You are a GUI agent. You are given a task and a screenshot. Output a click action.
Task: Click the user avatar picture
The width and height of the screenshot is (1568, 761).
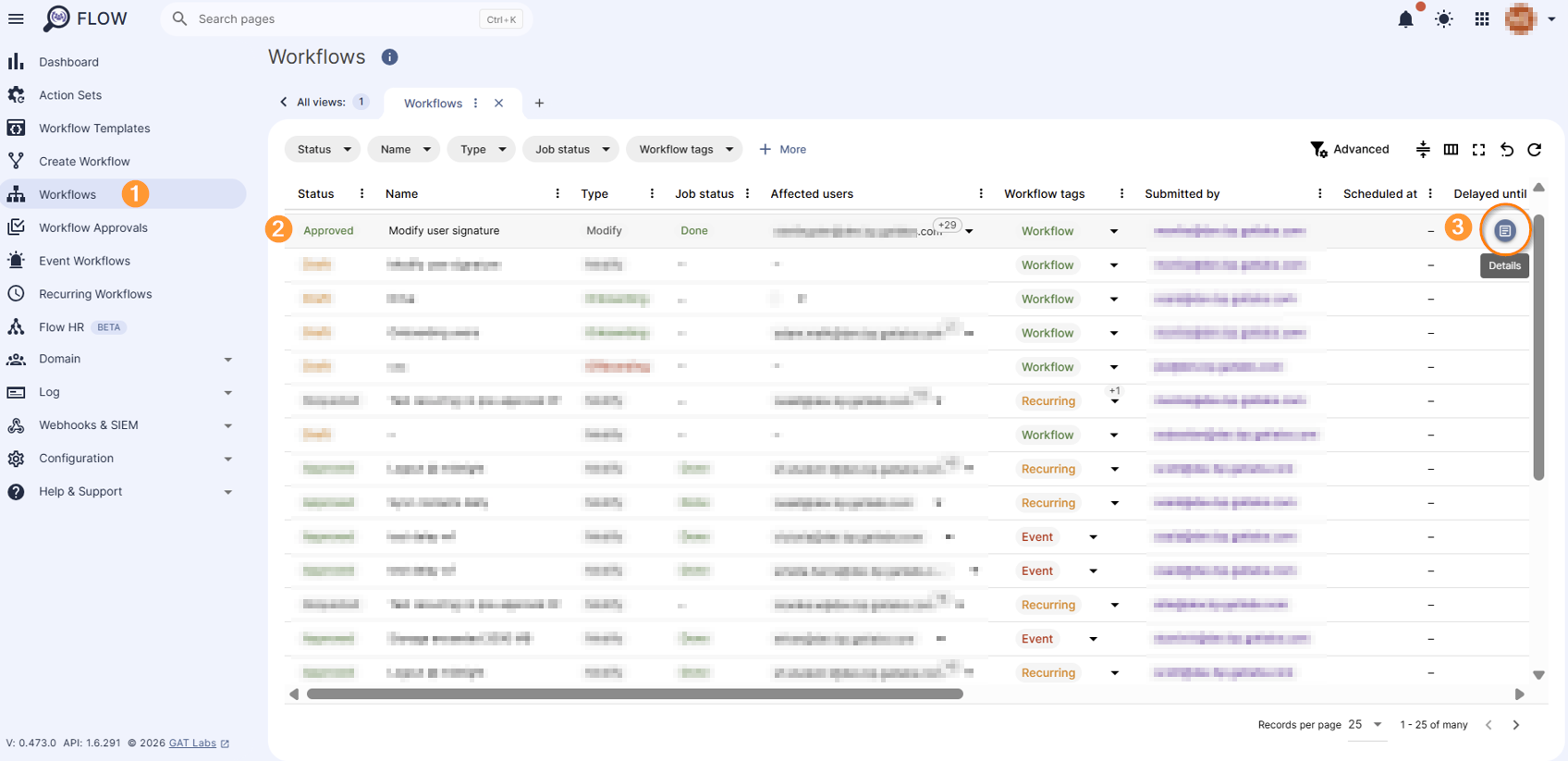[x=1521, y=18]
